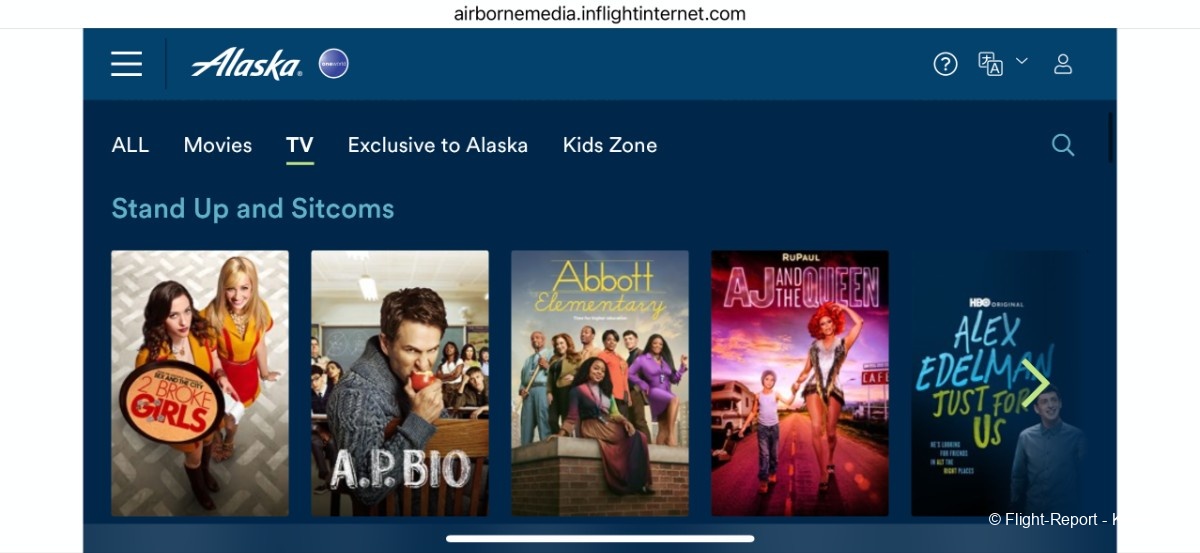
Task: Switch to the Movies tab
Action: (217, 145)
